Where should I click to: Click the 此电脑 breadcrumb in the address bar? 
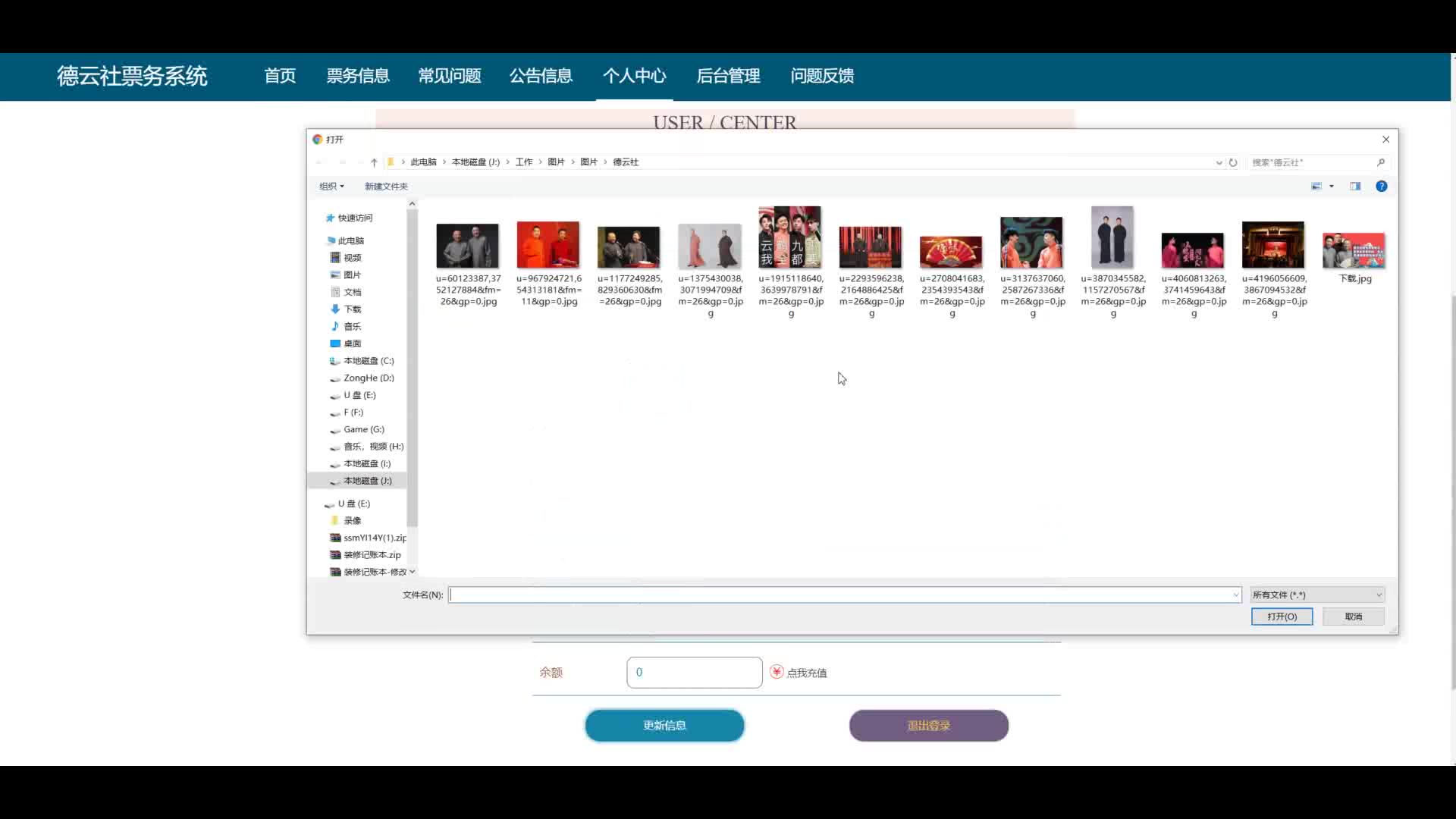423,162
